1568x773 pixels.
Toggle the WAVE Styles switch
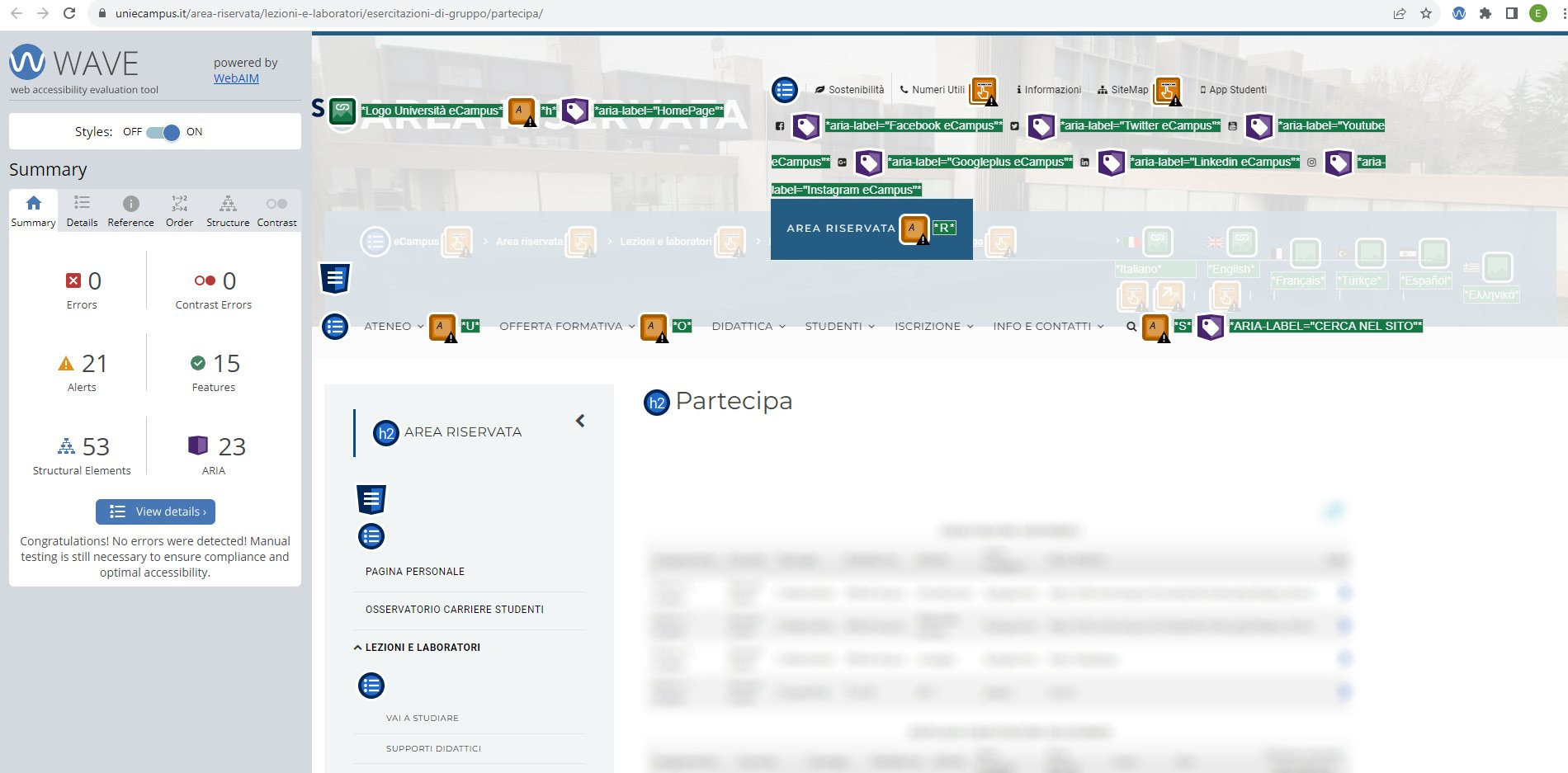pyautogui.click(x=163, y=132)
